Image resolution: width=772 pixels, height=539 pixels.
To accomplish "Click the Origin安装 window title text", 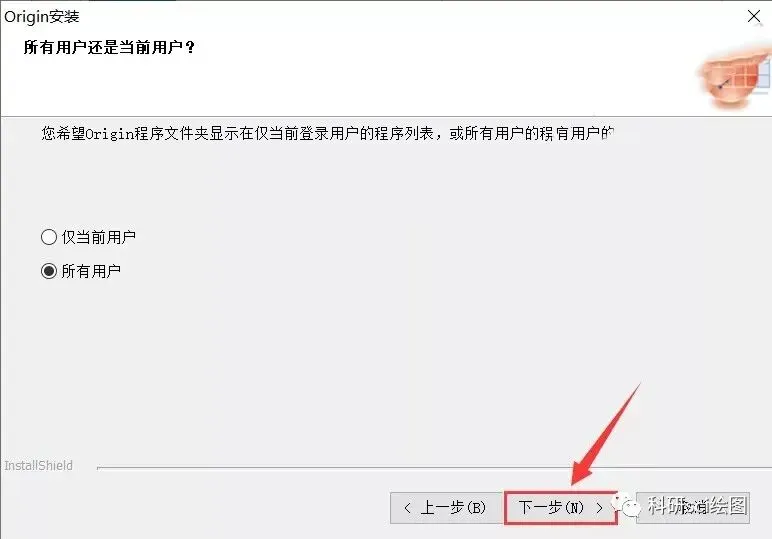I will [x=42, y=17].
